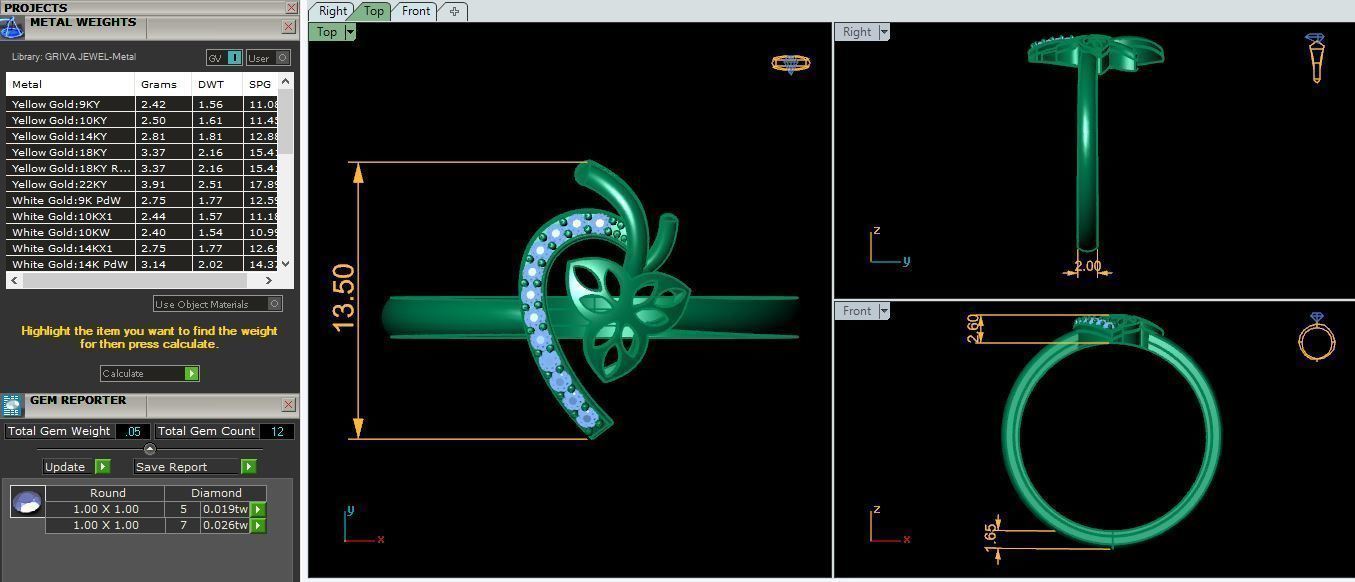The width and height of the screenshot is (1355, 582).
Task: Click the Total Gem Count value 12
Action: click(x=277, y=431)
